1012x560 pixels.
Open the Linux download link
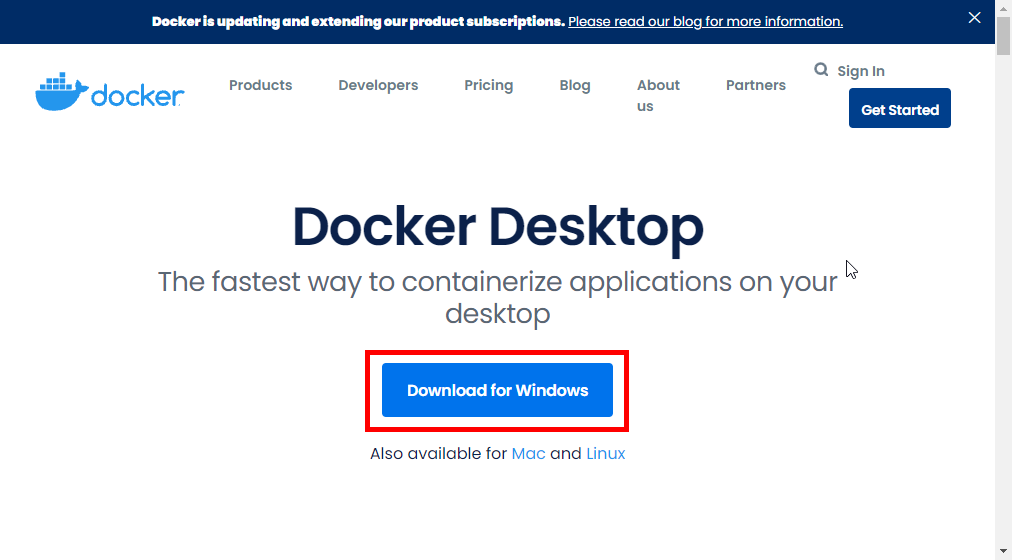tap(605, 454)
